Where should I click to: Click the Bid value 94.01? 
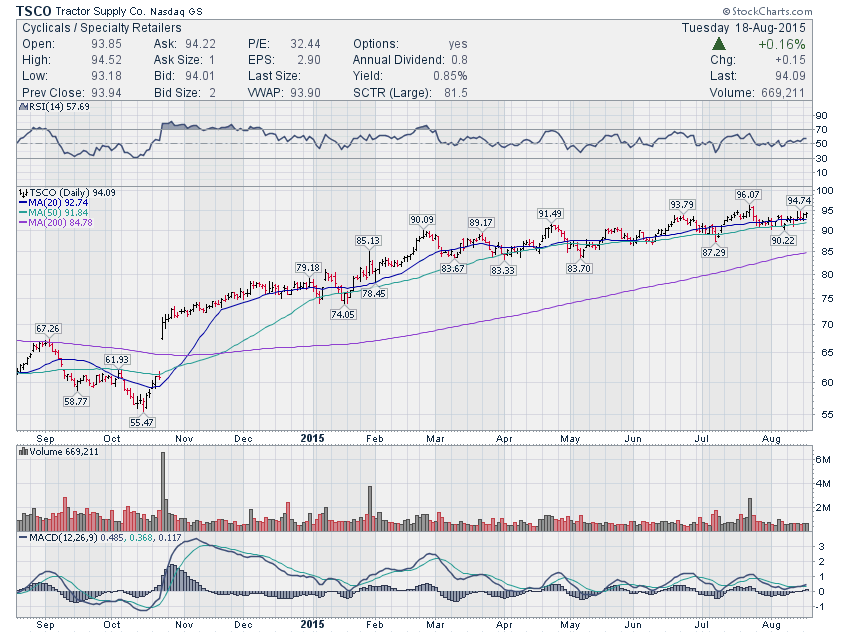[x=200, y=76]
